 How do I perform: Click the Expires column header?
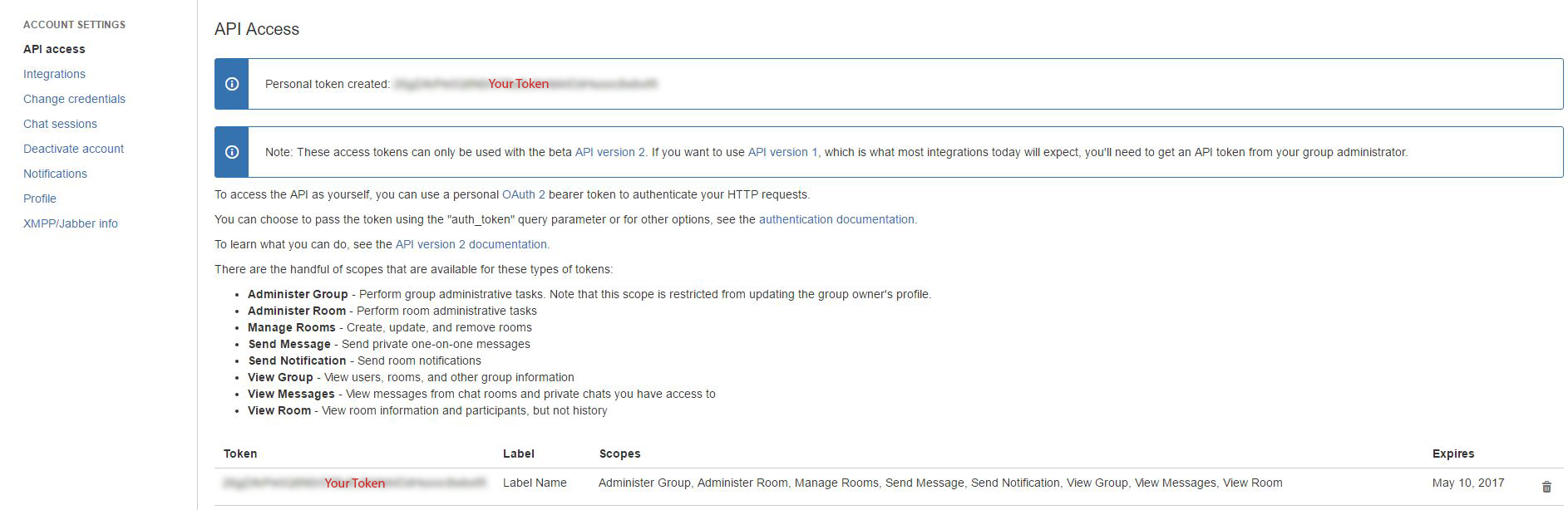point(1453,454)
